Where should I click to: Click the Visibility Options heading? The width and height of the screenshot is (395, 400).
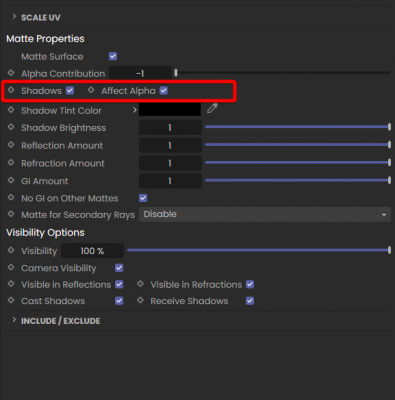coord(45,232)
